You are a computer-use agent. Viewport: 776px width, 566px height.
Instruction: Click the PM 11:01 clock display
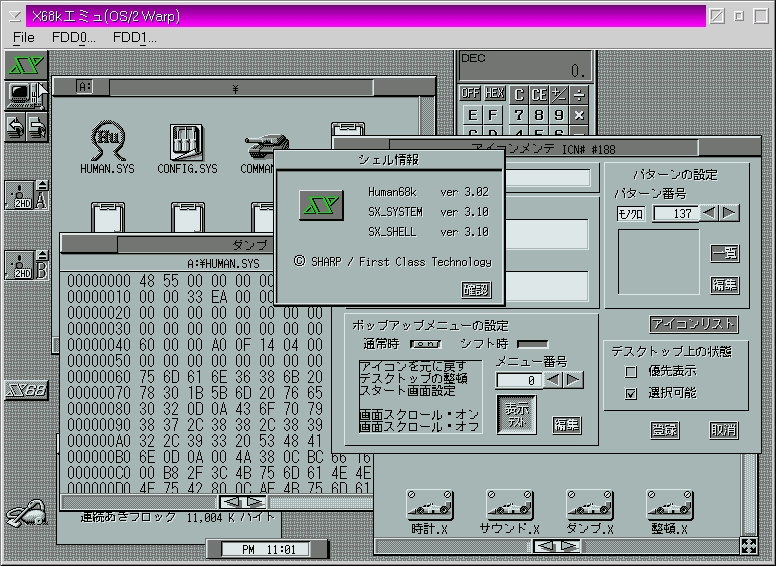tap(268, 549)
